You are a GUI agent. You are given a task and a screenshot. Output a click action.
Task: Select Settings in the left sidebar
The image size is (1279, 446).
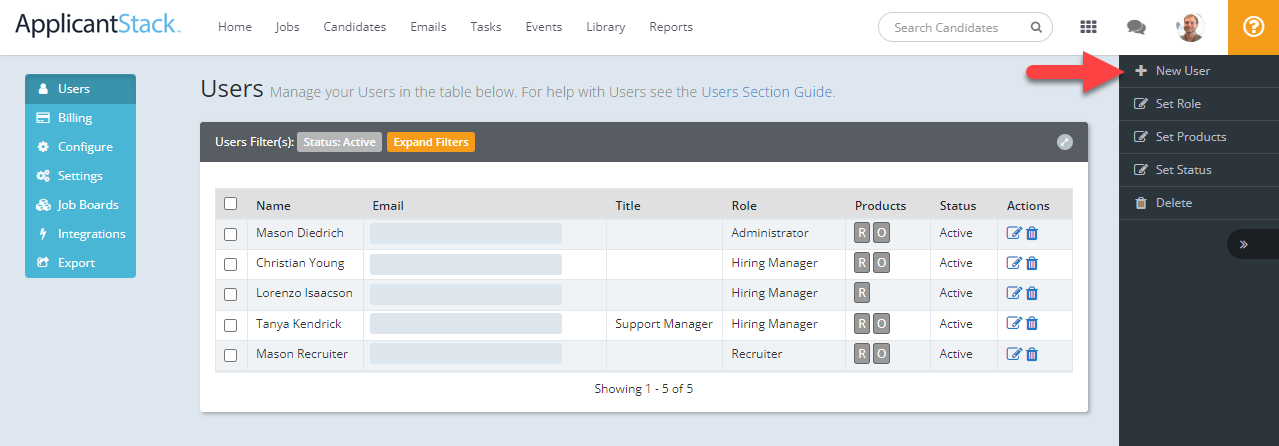click(80, 176)
